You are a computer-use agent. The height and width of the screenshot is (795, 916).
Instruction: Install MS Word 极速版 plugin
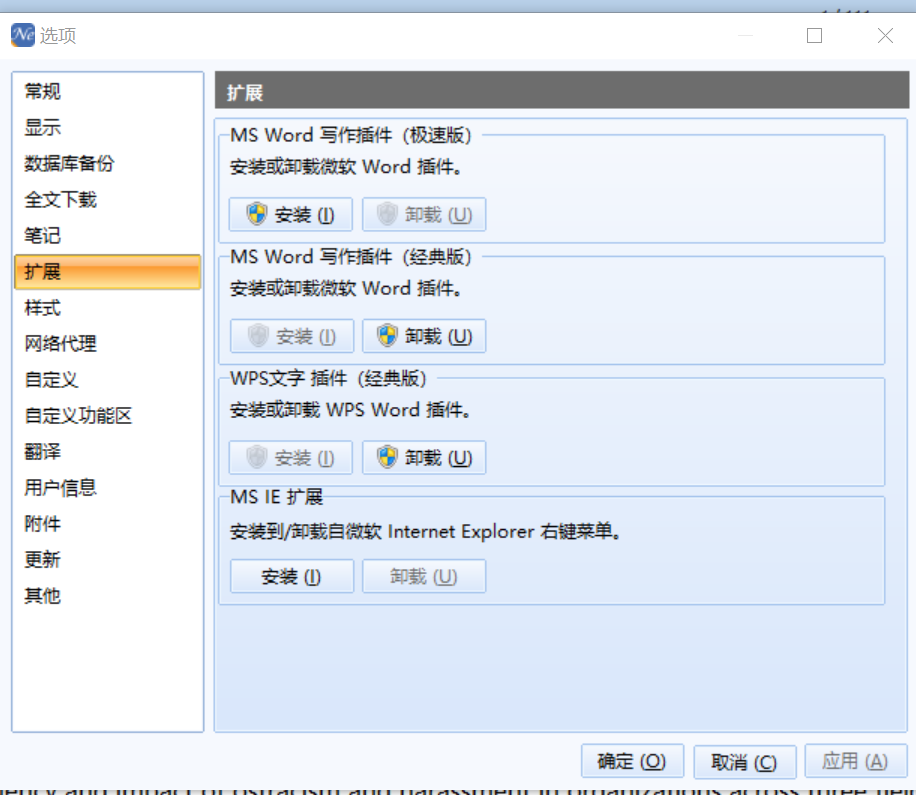click(291, 214)
